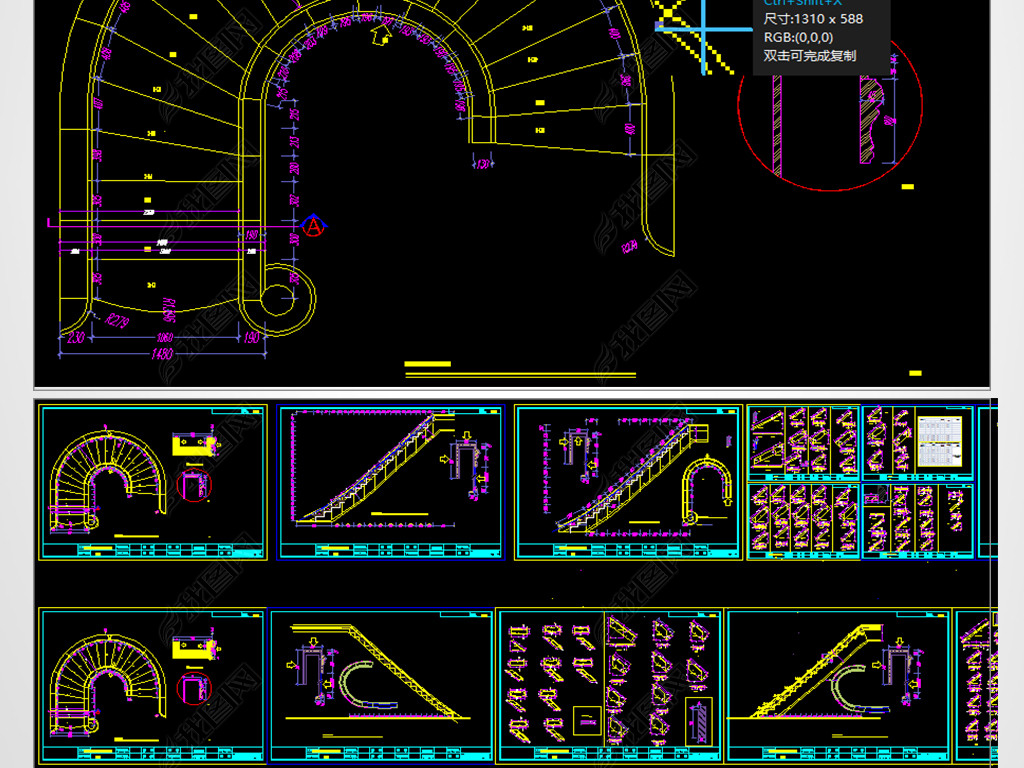Click the red detail circle with handrail profile
The height and width of the screenshot is (768, 1024).
(x=830, y=115)
